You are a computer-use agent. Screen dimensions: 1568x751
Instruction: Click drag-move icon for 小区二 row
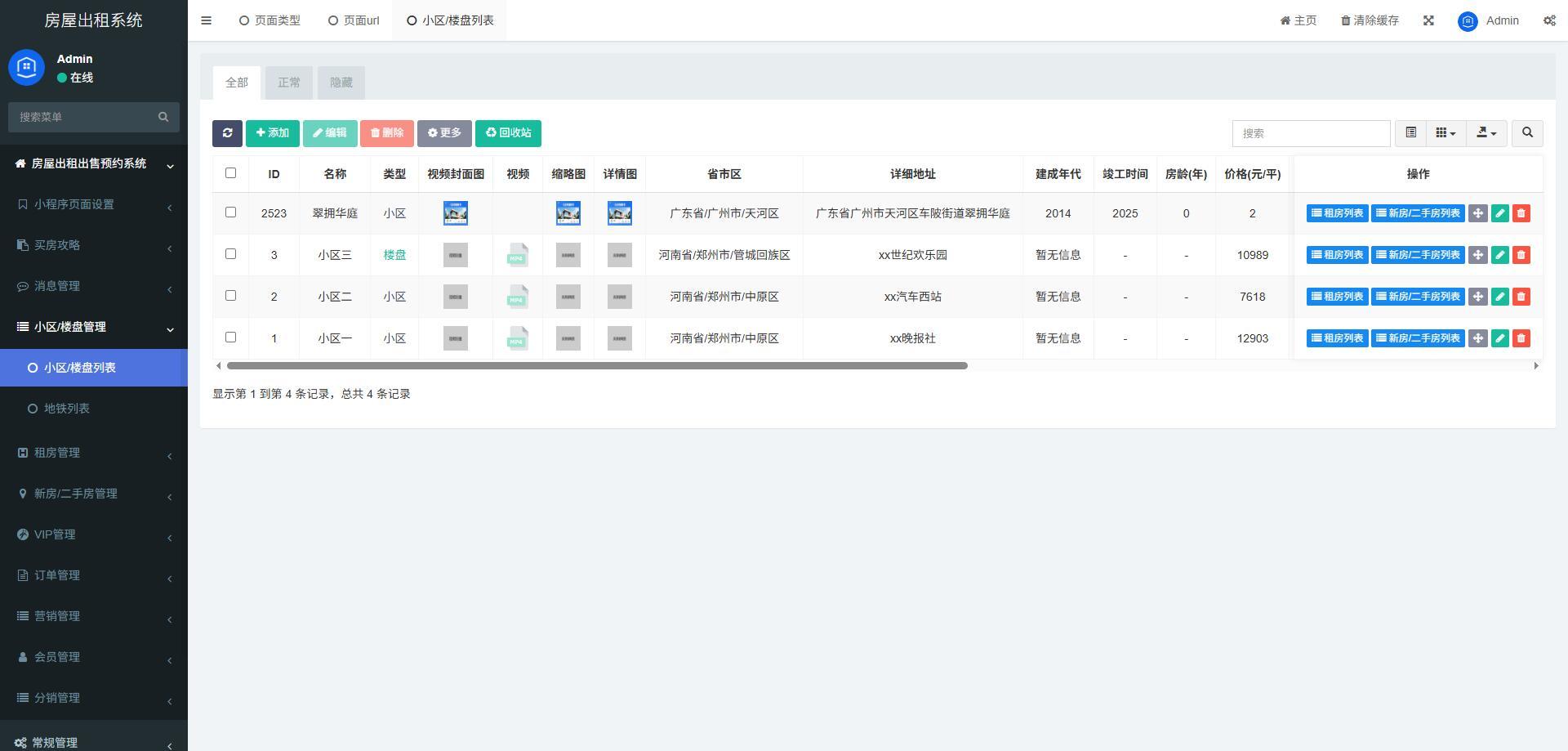tap(1477, 297)
